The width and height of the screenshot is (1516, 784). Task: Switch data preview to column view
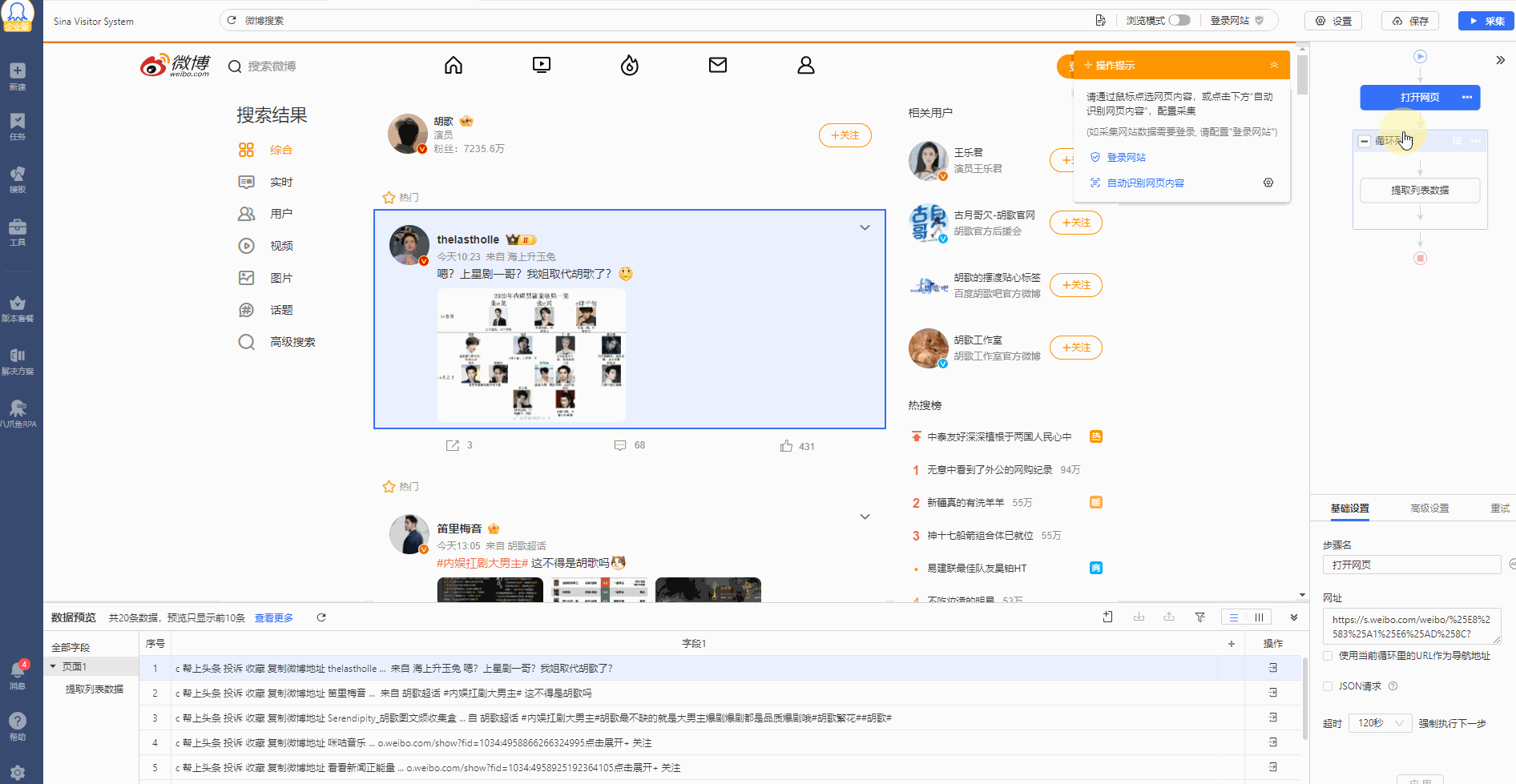coord(1259,617)
